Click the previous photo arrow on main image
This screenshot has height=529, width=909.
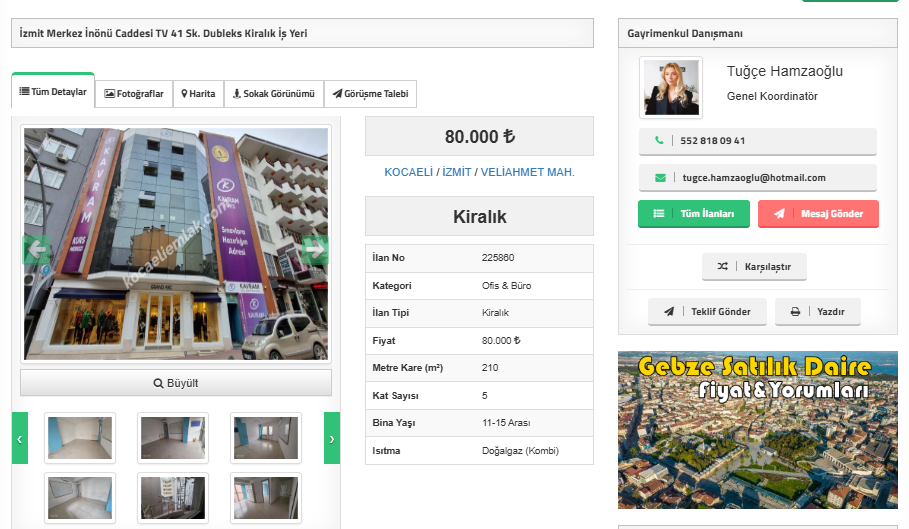click(36, 249)
